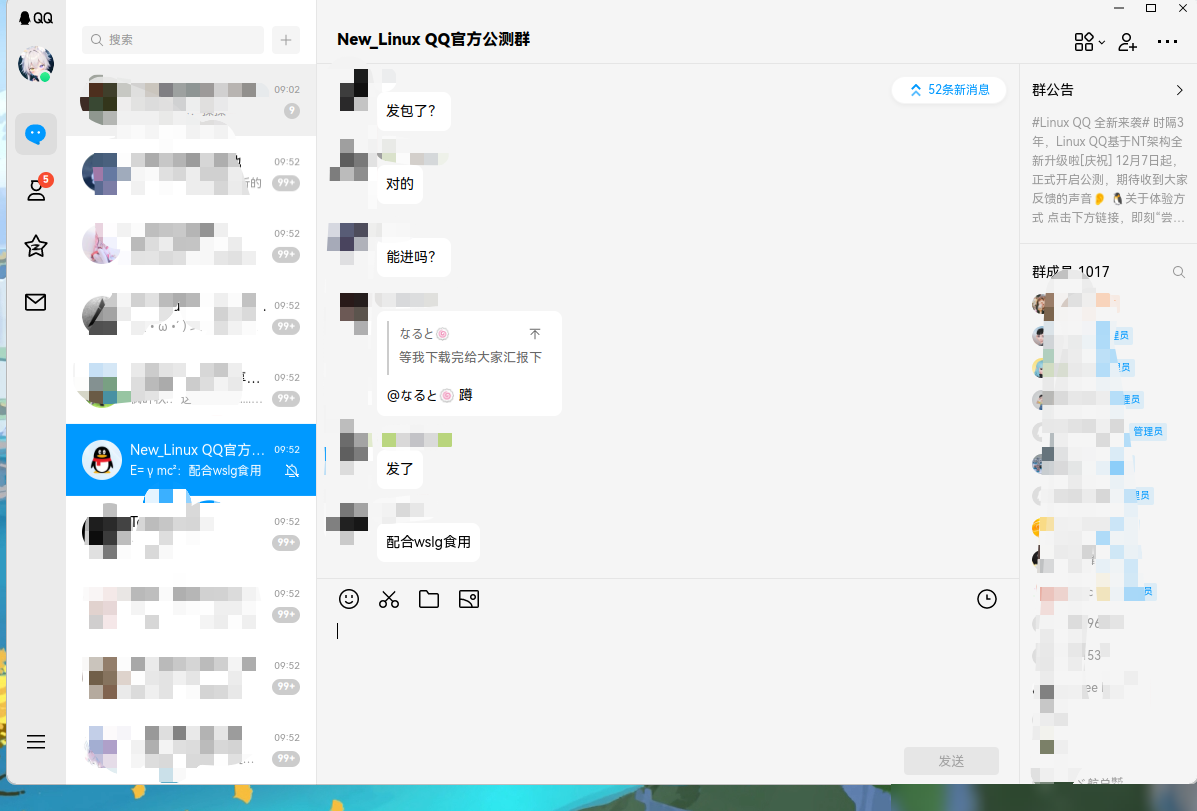The width and height of the screenshot is (1197, 811).
Task: Click the message bubble 对的
Action: [400, 184]
